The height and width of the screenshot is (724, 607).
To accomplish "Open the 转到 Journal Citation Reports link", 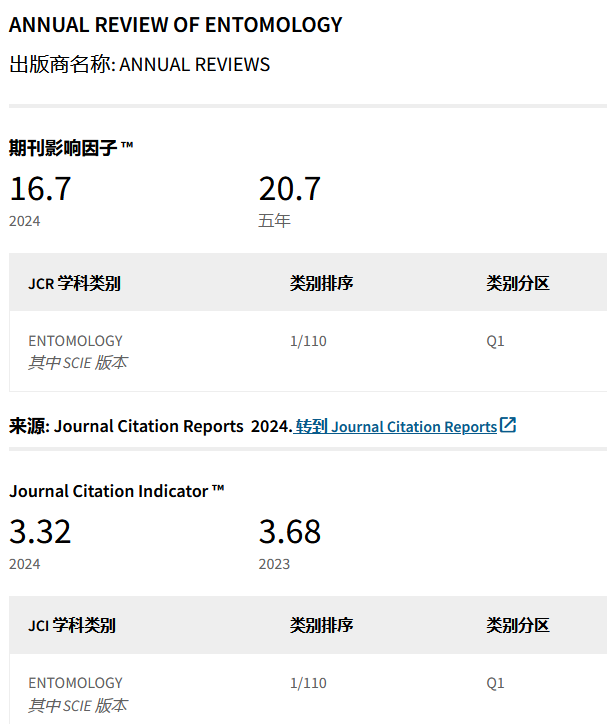I will point(396,426).
